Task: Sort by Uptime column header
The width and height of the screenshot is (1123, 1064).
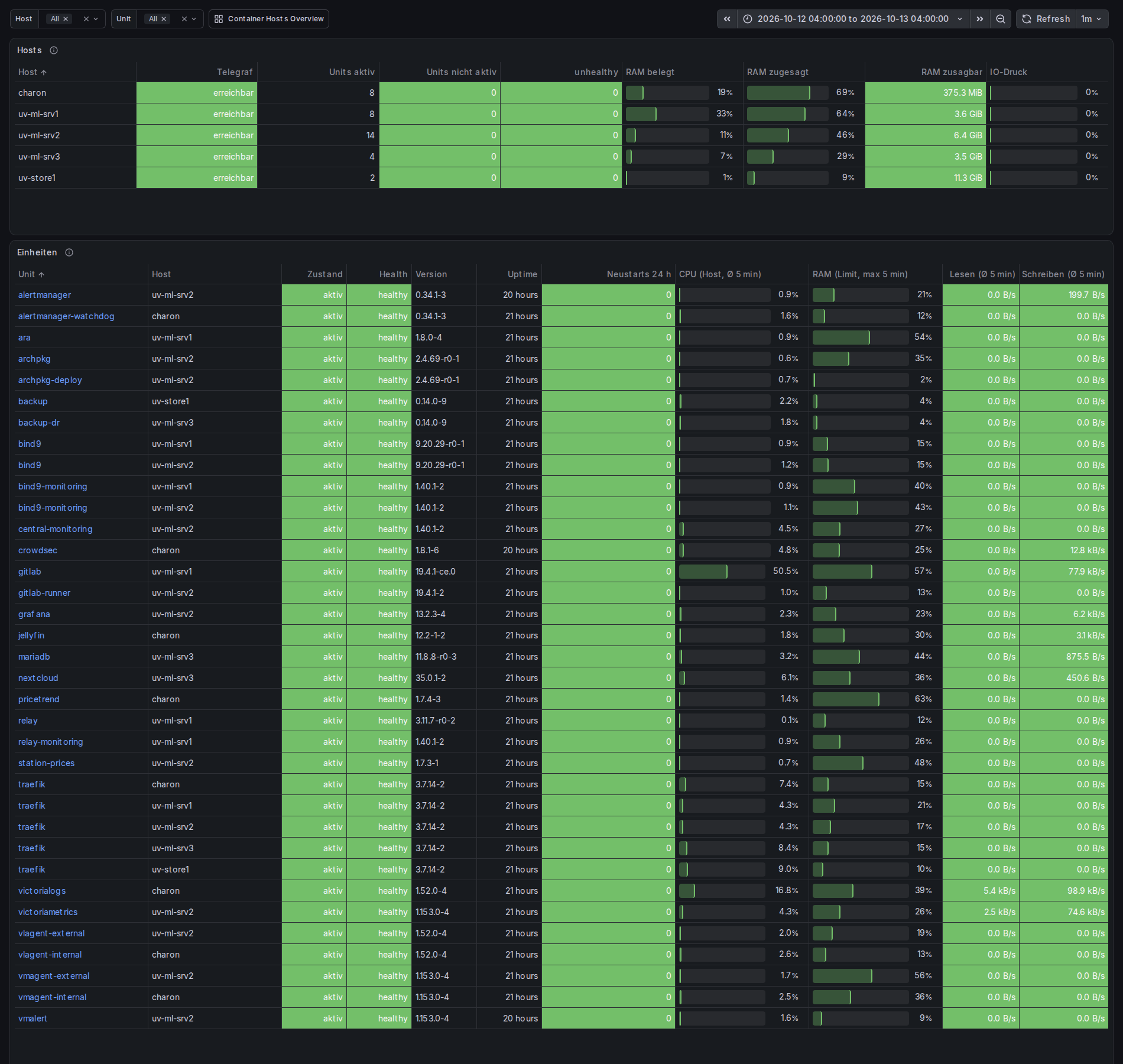Action: (x=522, y=274)
